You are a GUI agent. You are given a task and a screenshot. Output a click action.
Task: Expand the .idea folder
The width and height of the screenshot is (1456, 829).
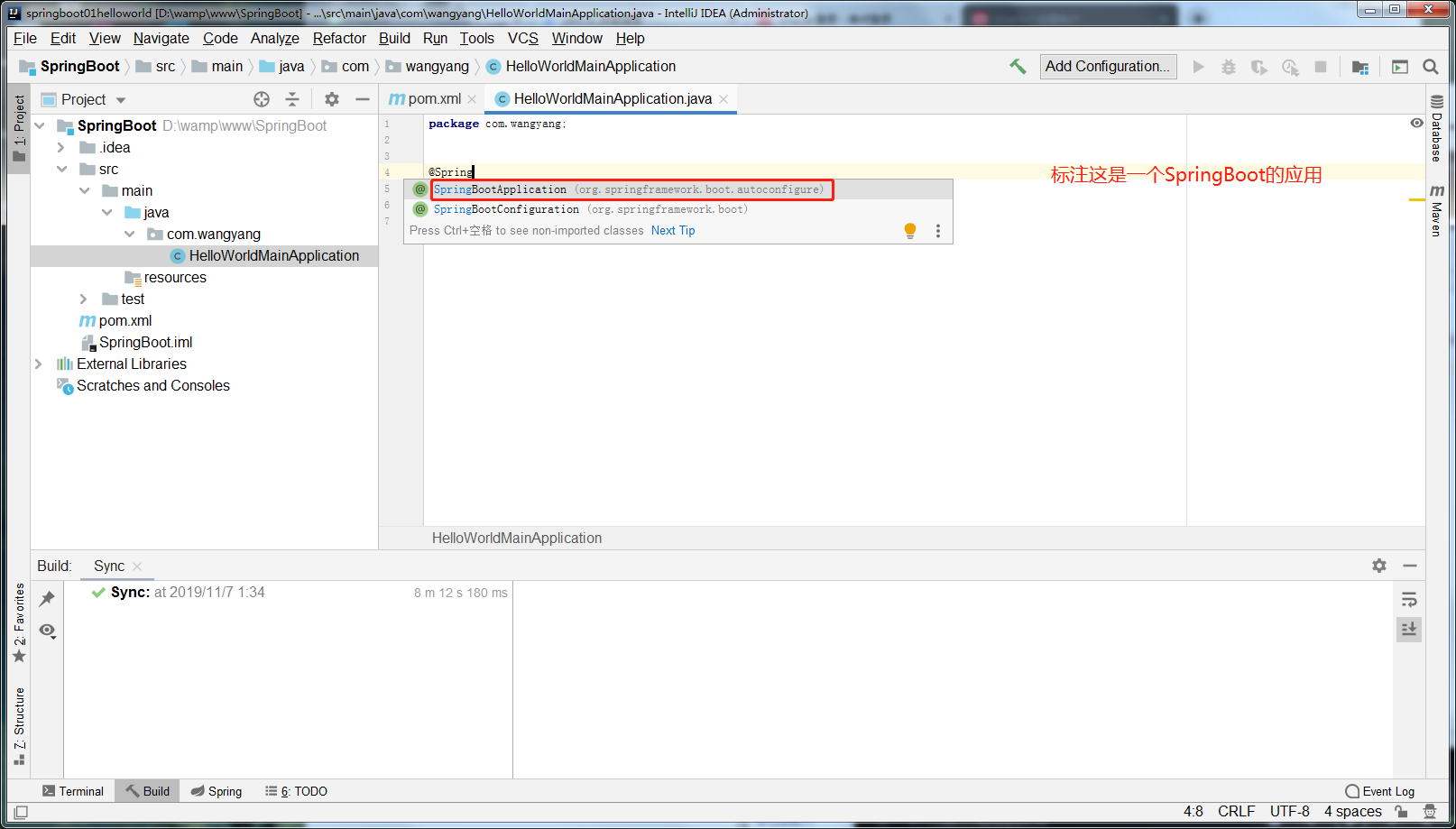tap(61, 147)
